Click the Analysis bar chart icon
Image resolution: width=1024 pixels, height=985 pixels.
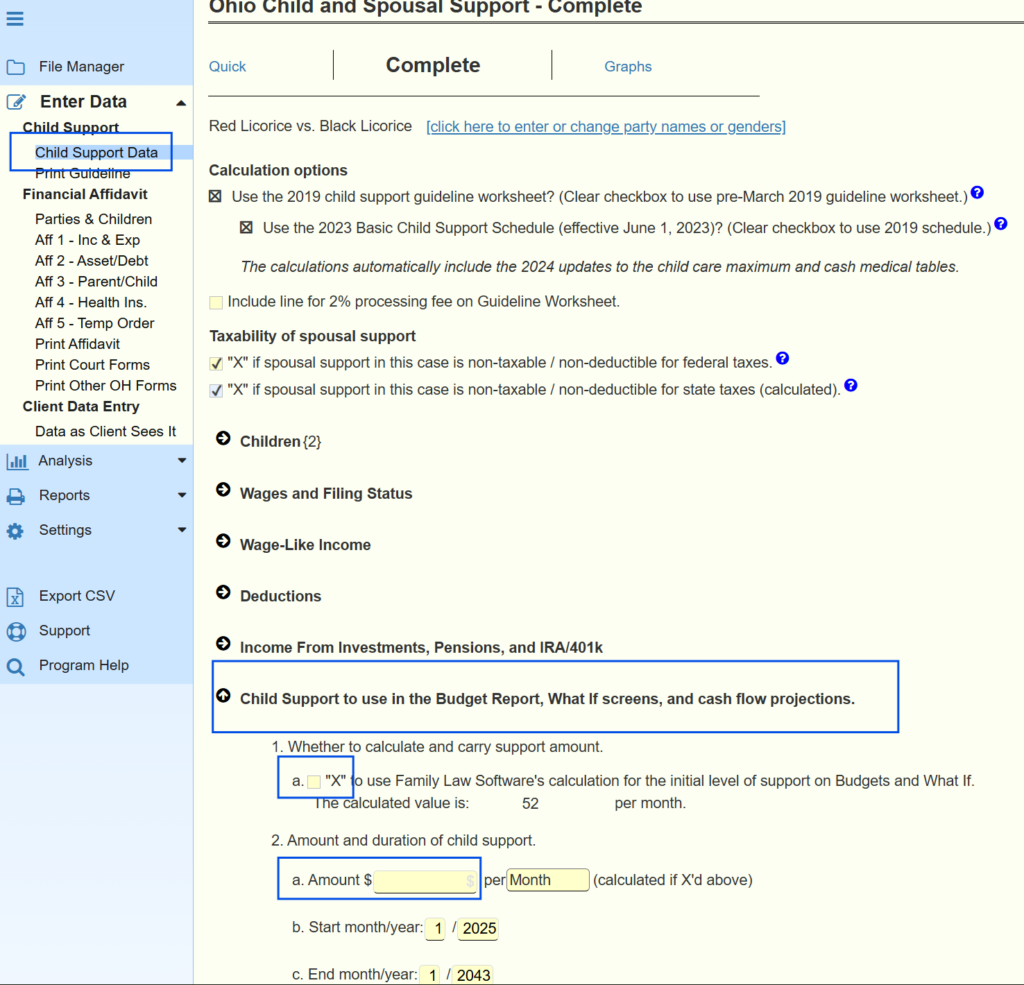coord(17,461)
